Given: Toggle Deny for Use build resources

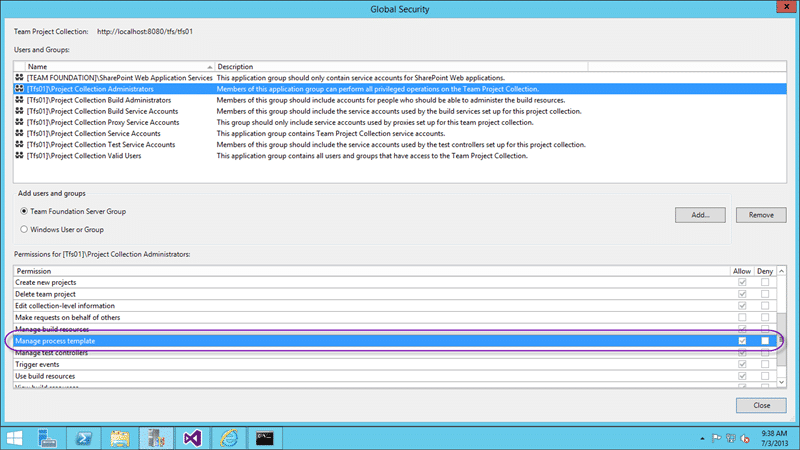Looking at the screenshot, I should tap(765, 376).
